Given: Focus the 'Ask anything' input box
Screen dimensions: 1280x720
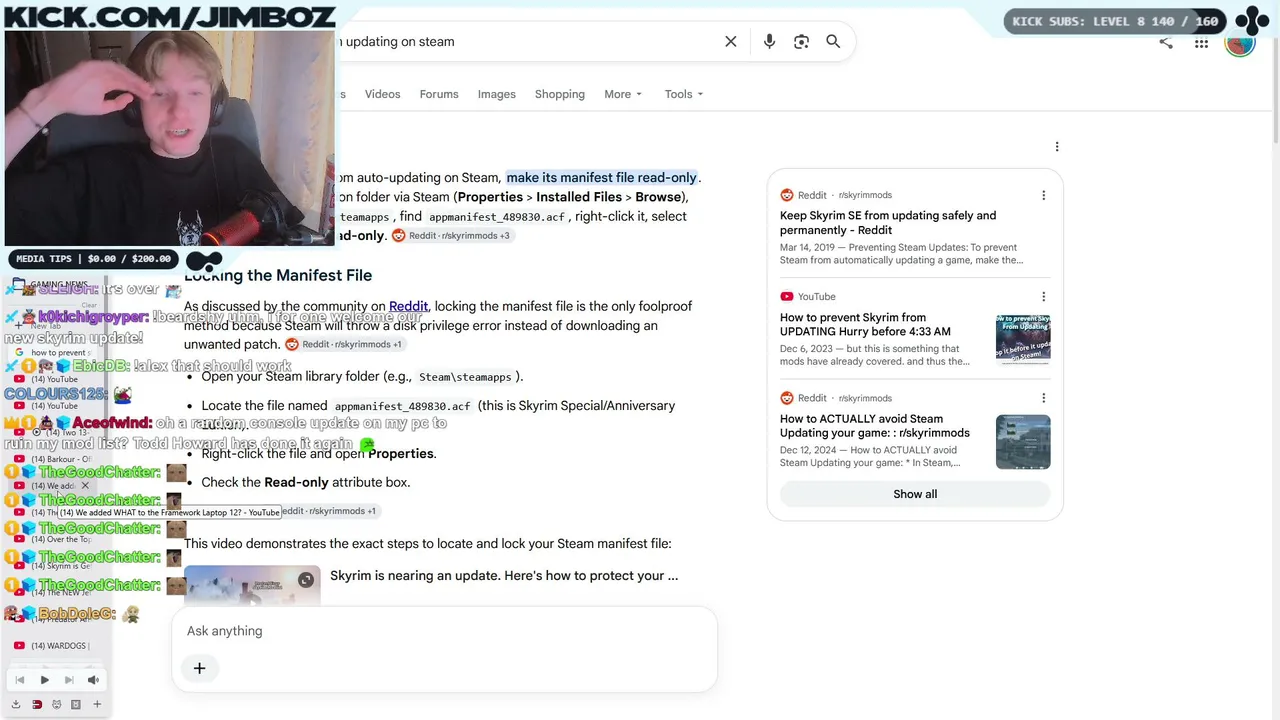Looking at the screenshot, I should (444, 631).
